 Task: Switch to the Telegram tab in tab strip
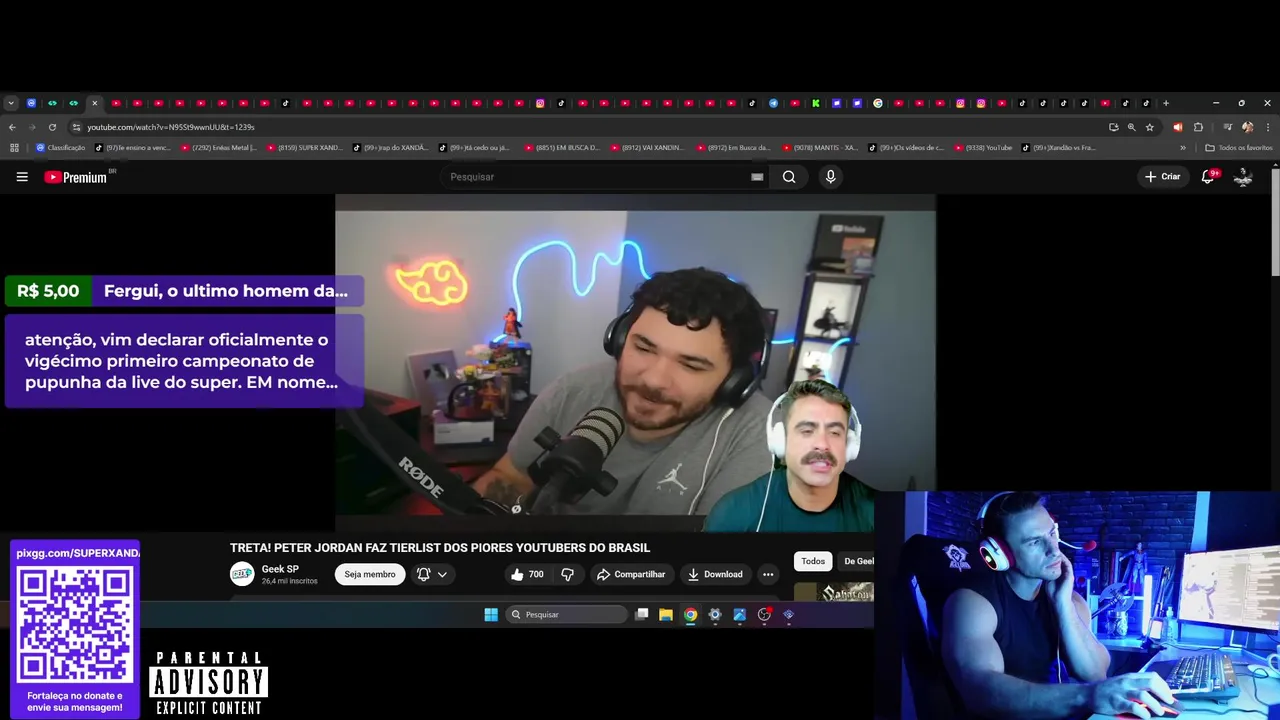(773, 103)
